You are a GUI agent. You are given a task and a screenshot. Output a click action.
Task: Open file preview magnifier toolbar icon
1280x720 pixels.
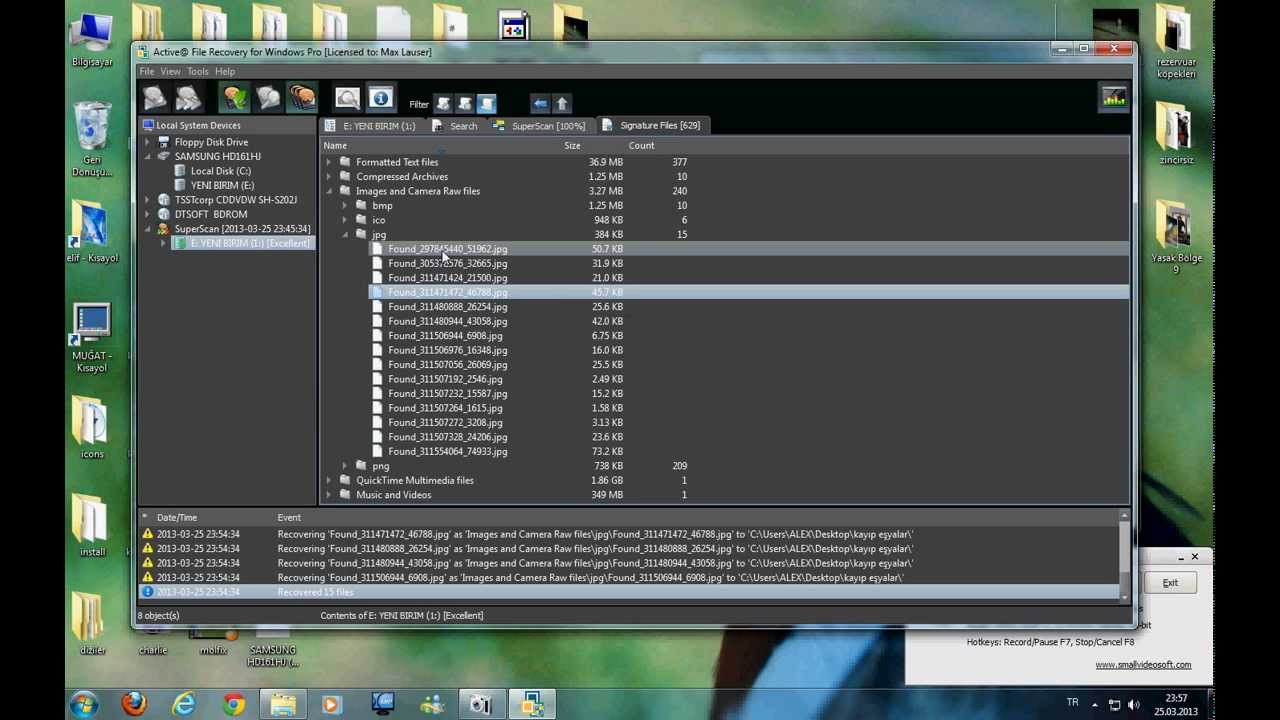(347, 97)
